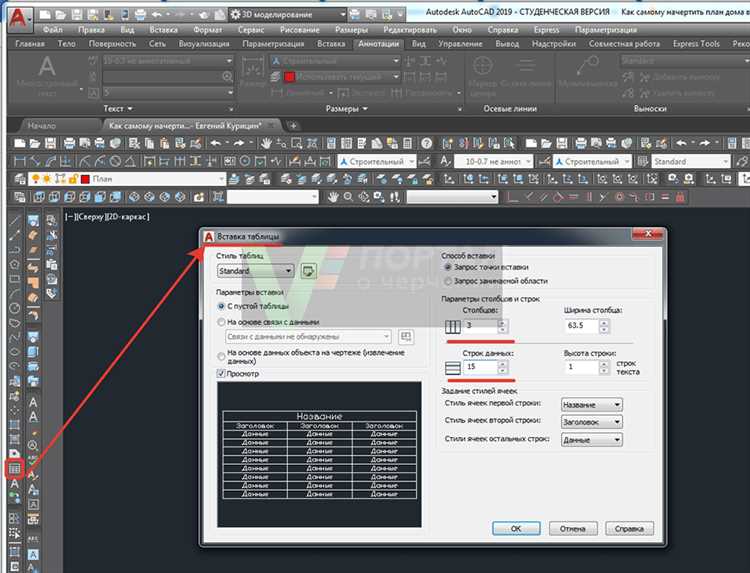Click the 'Справка' button in dialog
This screenshot has height=573, width=750.
[x=629, y=529]
